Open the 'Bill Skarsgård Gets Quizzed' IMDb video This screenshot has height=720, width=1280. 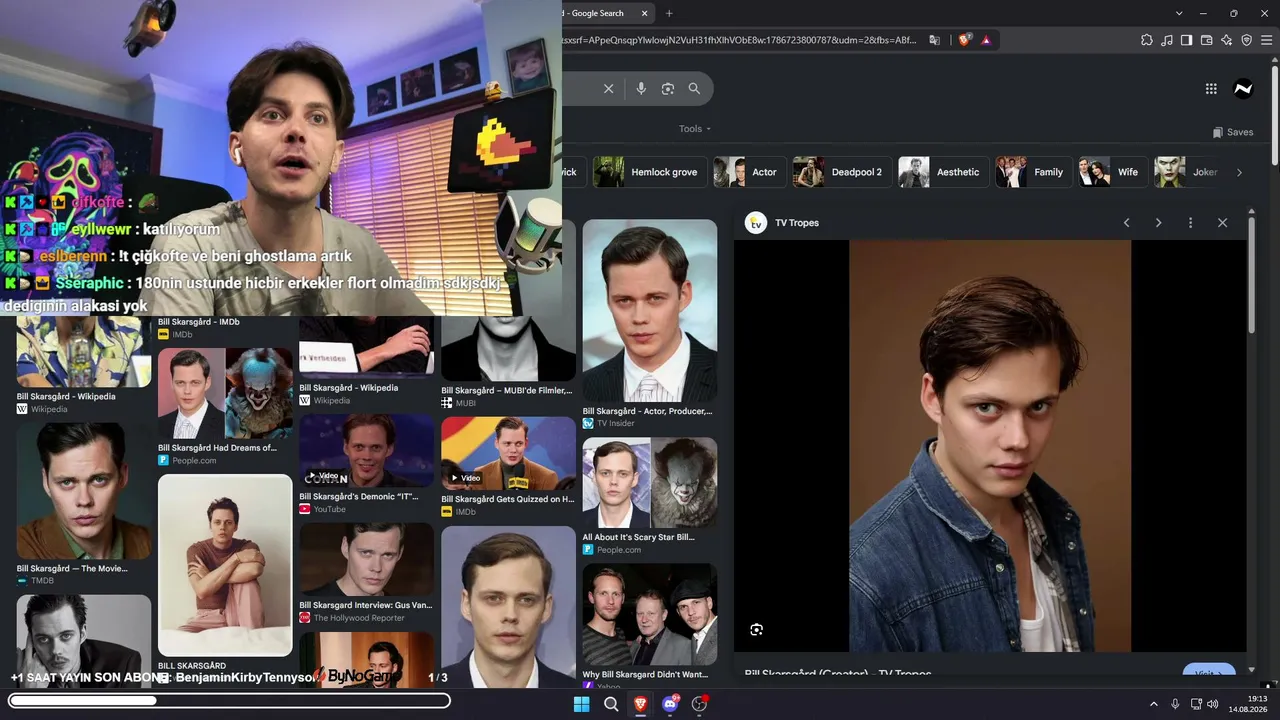point(508,454)
